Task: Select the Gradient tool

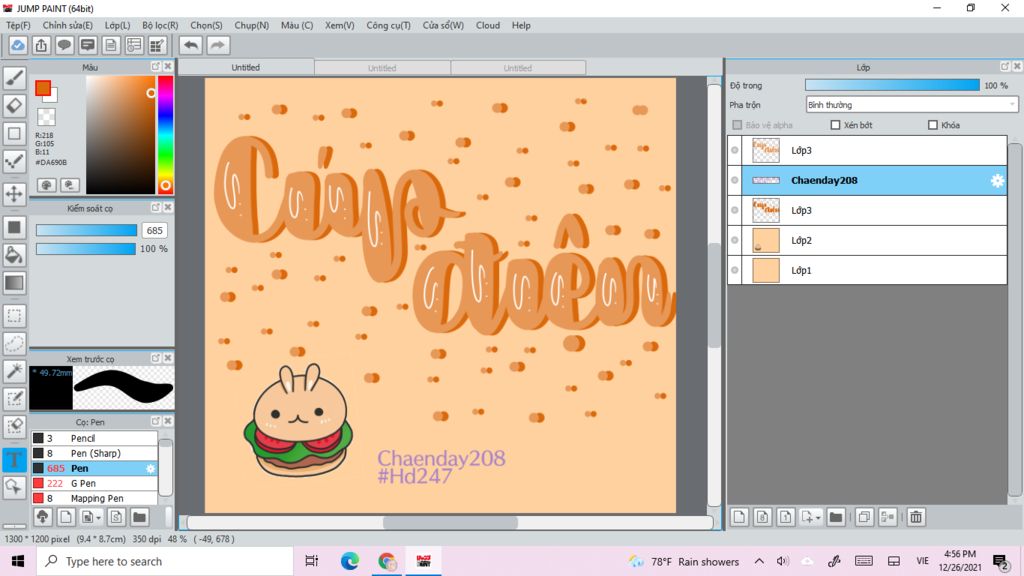Action: pyautogui.click(x=14, y=283)
